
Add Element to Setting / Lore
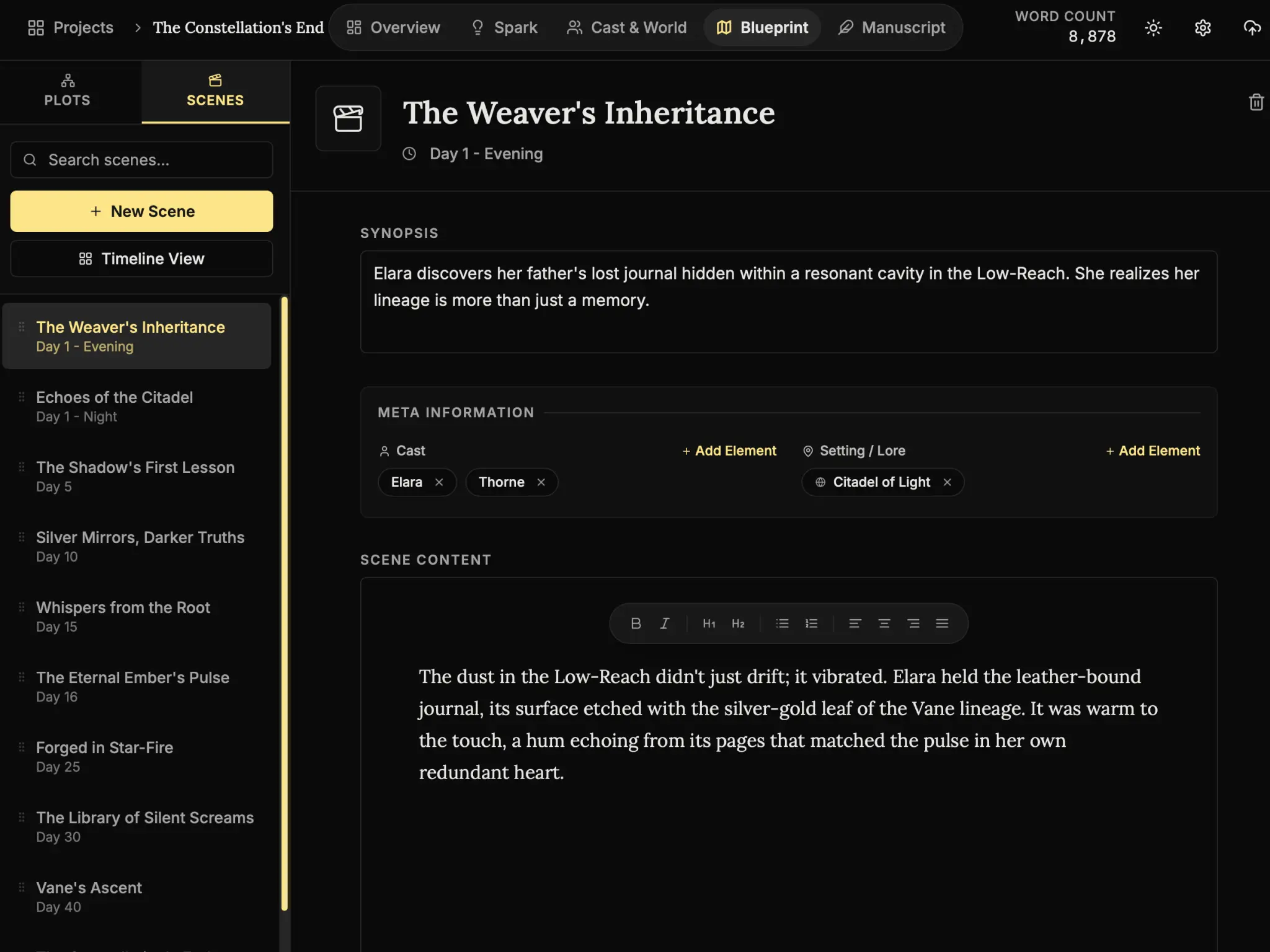pos(1152,451)
